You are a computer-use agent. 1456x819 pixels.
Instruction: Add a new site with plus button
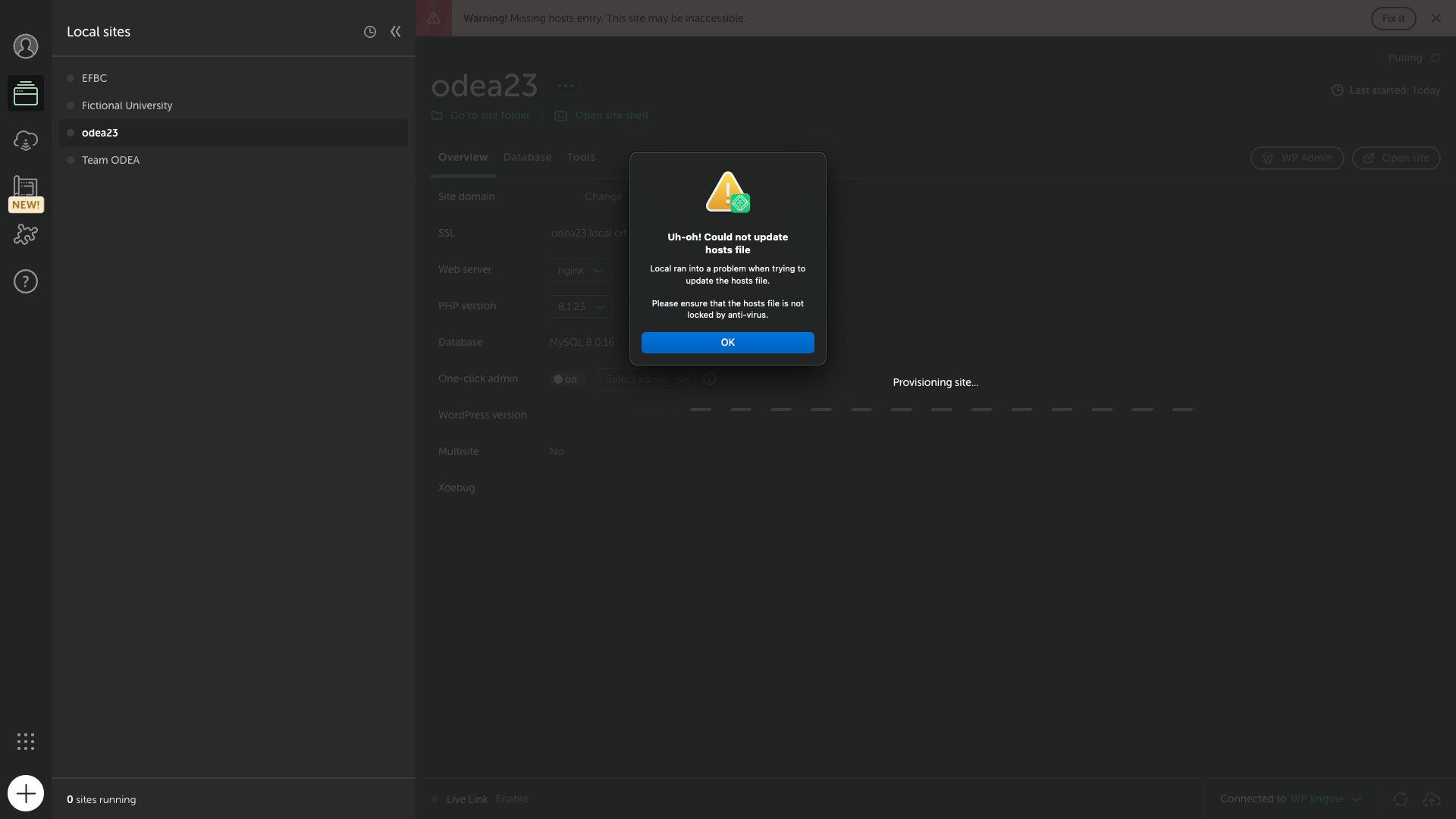26,793
